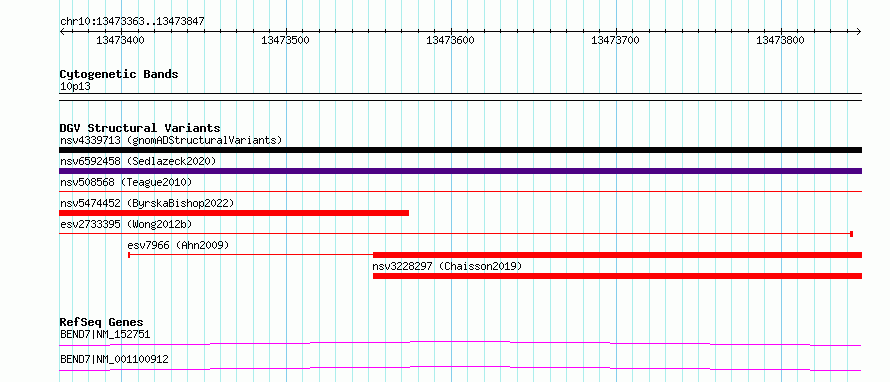
Task: Click the Cytogenetic Bands track title
Action: [119, 74]
